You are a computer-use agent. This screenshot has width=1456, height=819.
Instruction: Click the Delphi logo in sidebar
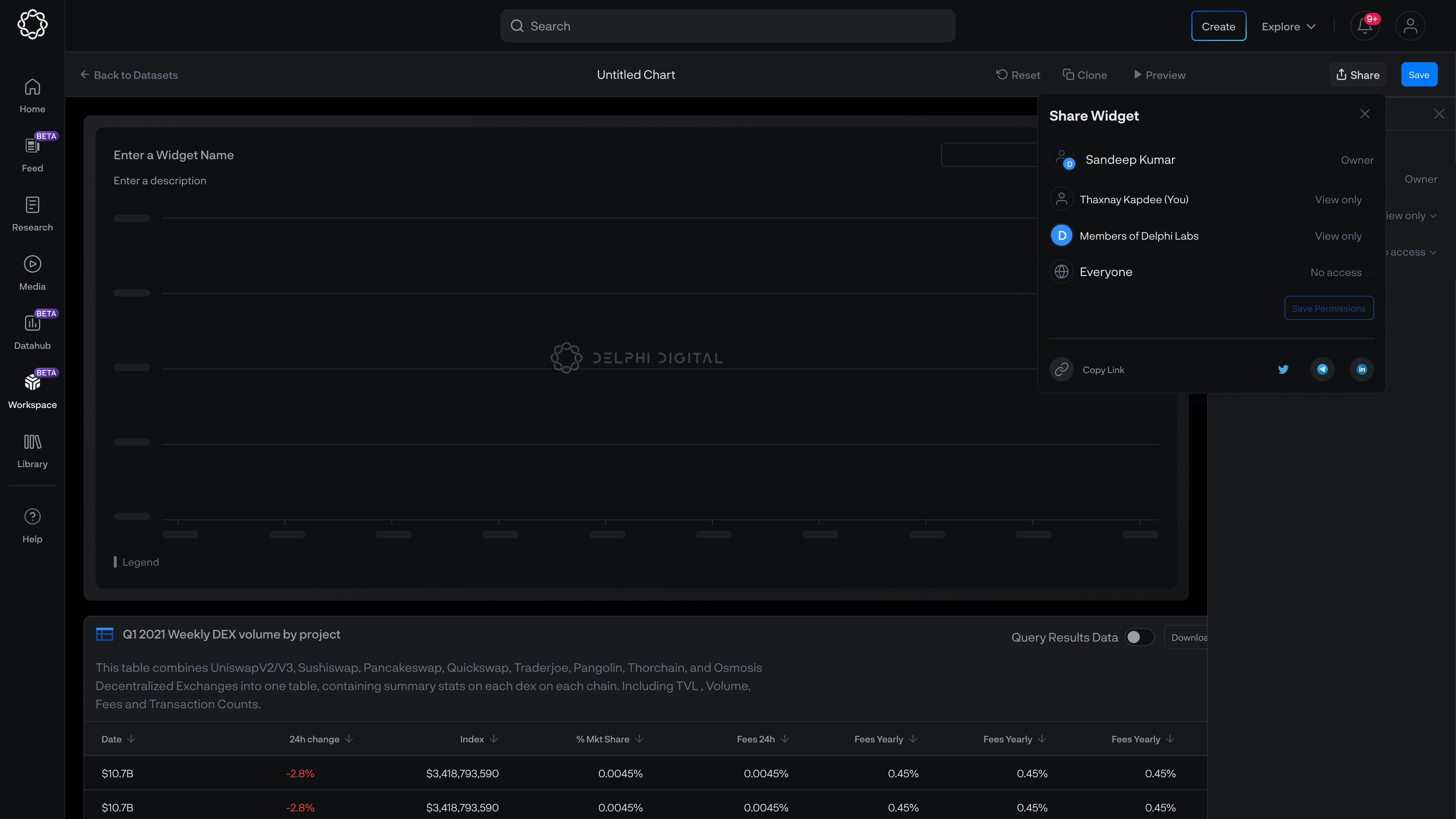(32, 24)
